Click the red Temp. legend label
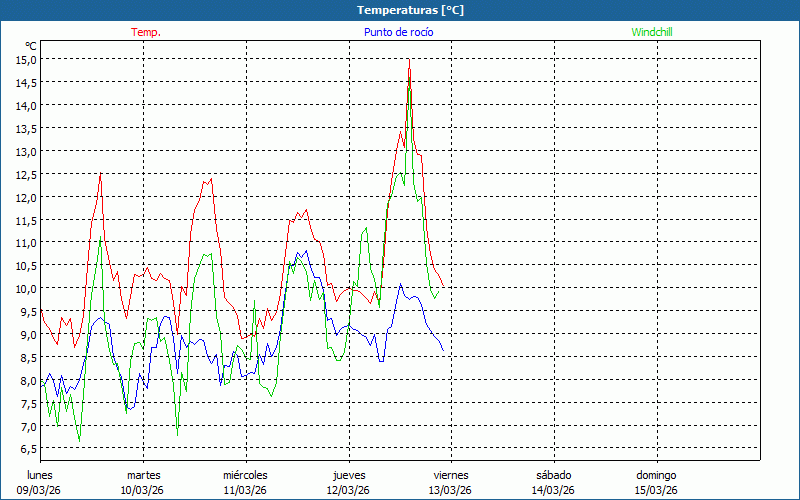 click(145, 32)
